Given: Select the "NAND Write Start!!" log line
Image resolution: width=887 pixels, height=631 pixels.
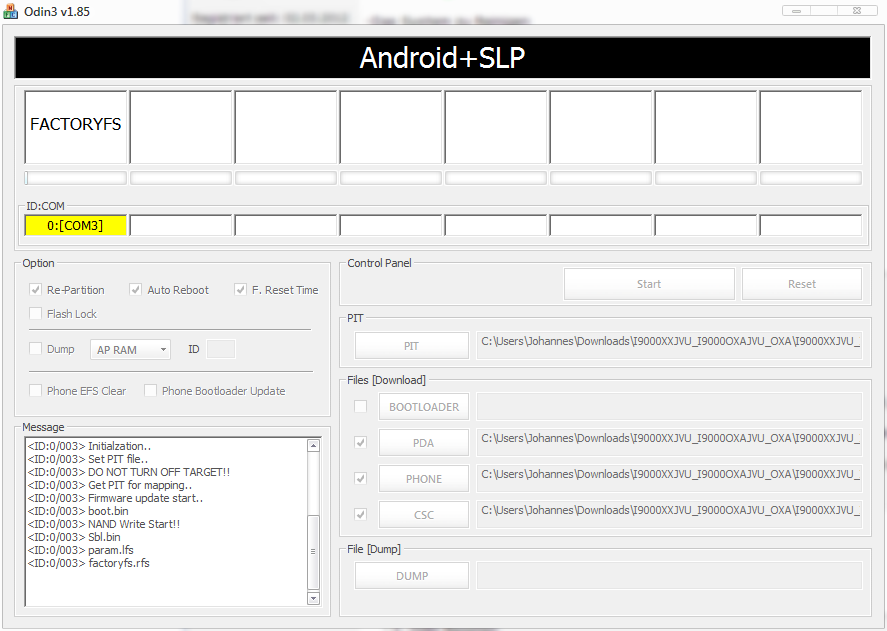Looking at the screenshot, I should 104,524.
